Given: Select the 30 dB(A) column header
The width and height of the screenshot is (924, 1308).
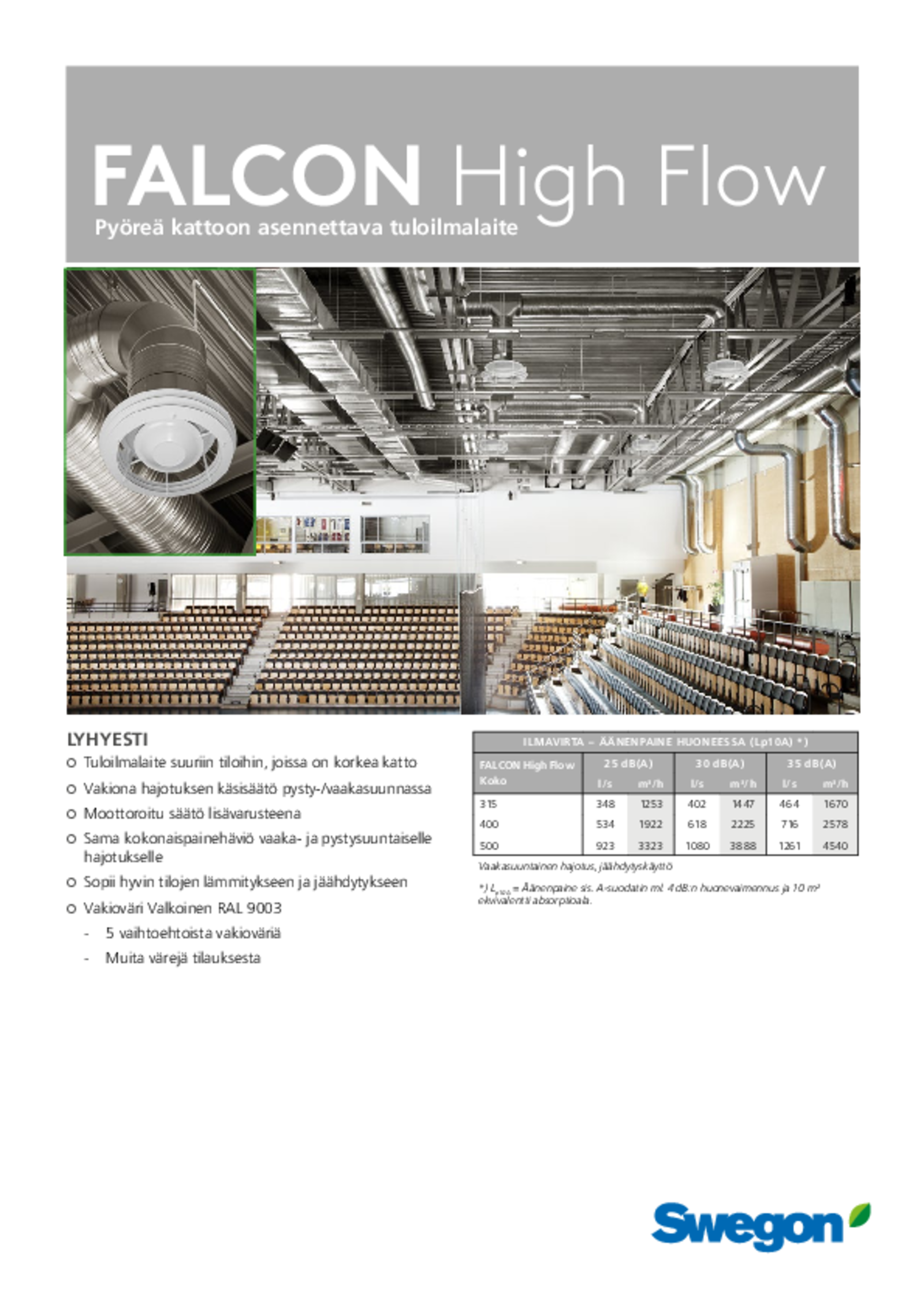Looking at the screenshot, I should (x=720, y=763).
